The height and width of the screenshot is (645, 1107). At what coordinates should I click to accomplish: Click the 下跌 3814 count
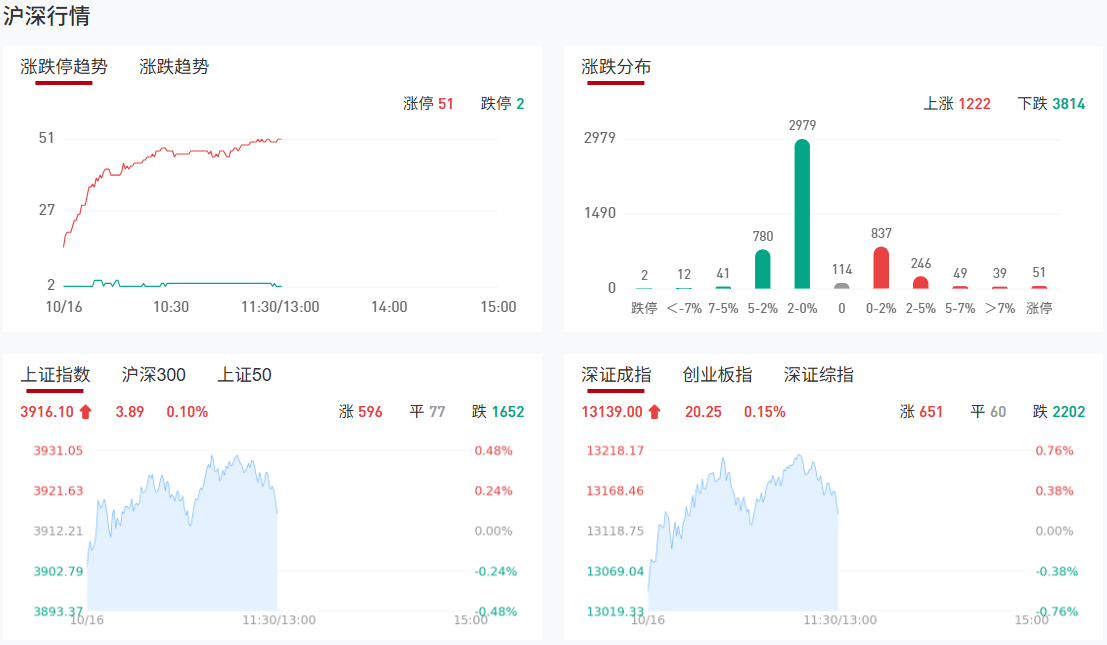1051,103
